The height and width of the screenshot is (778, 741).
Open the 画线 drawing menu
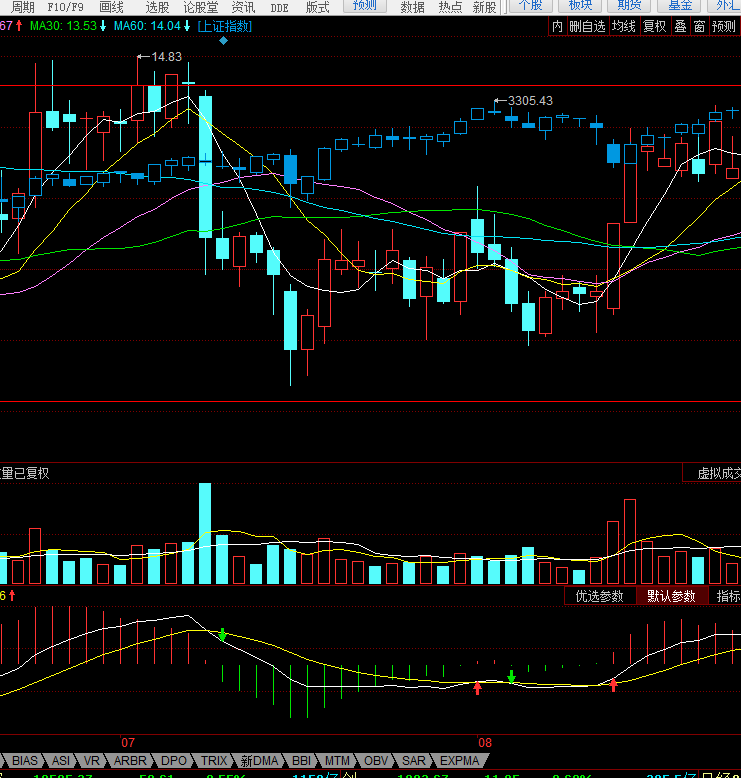111,7
